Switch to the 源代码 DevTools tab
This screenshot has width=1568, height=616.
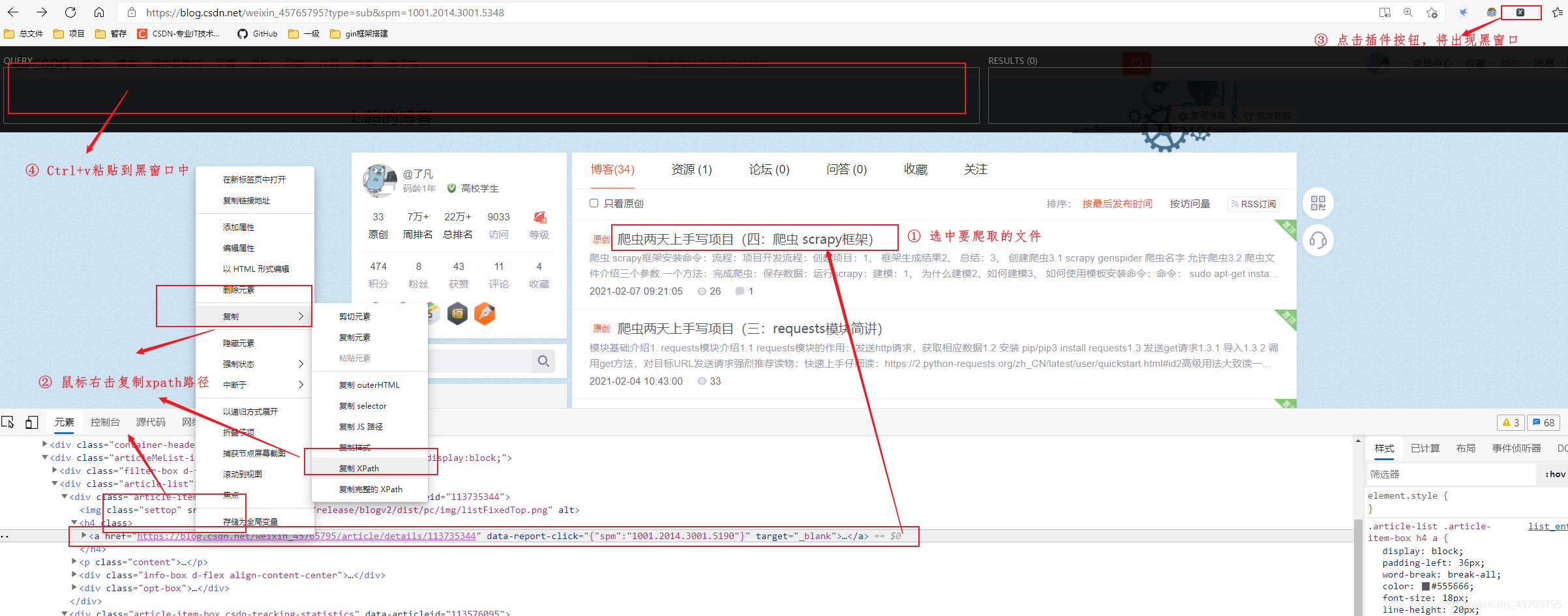[x=151, y=422]
